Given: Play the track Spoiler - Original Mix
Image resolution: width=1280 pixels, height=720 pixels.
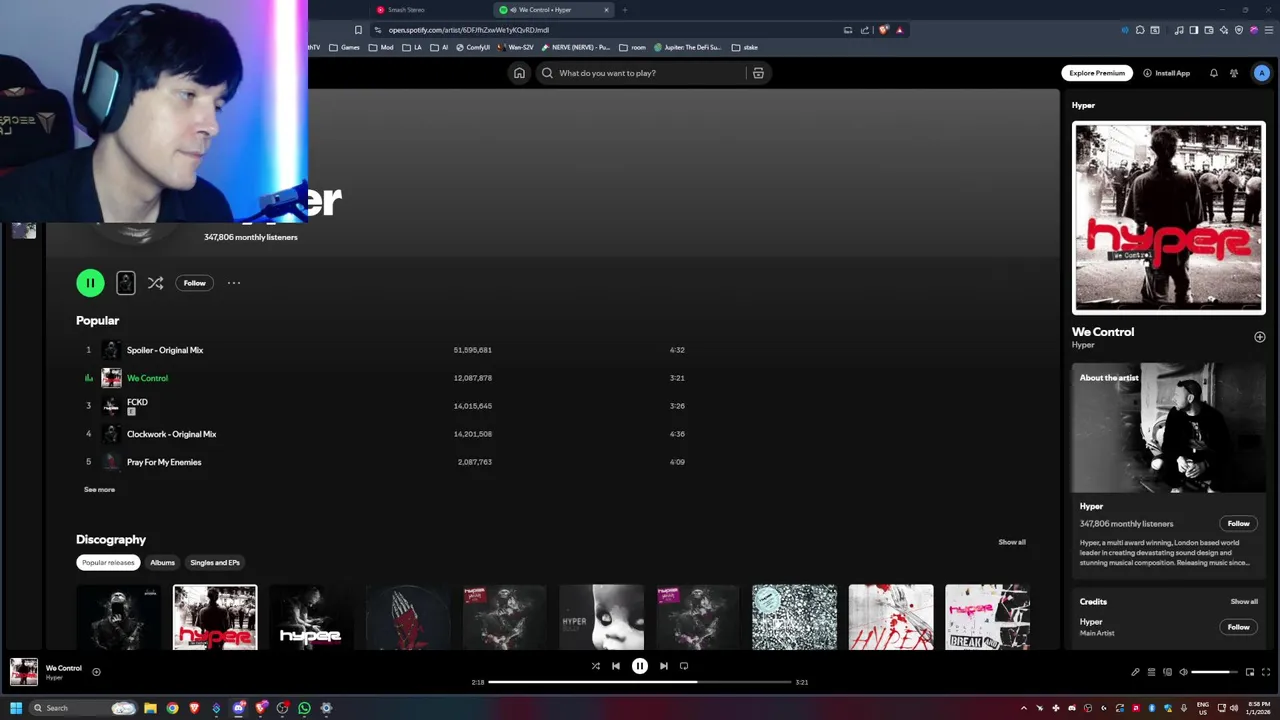Looking at the screenshot, I should click(165, 350).
